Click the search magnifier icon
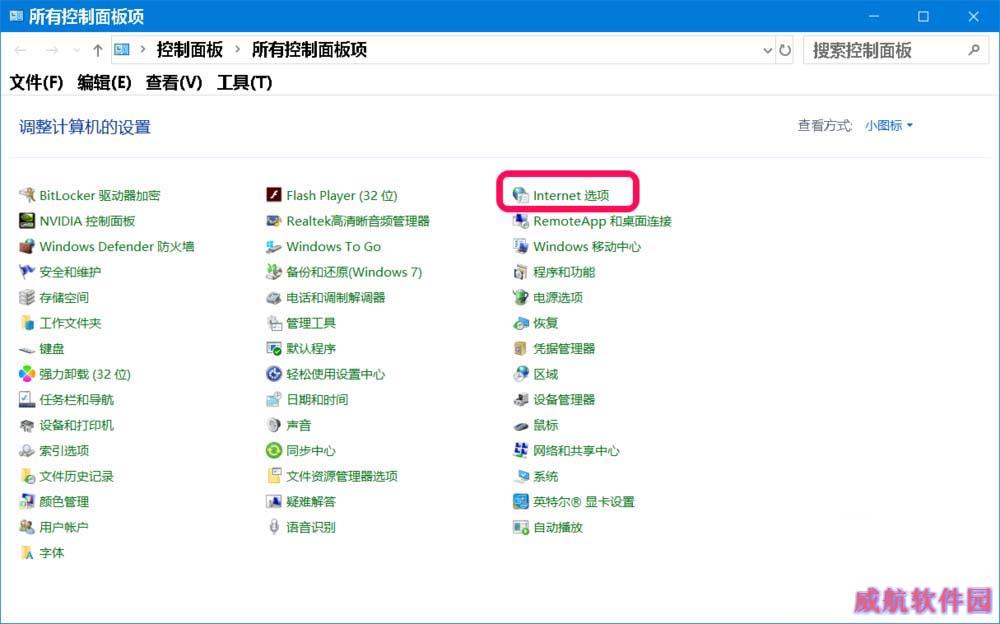Image resolution: width=1000 pixels, height=624 pixels. tap(973, 50)
